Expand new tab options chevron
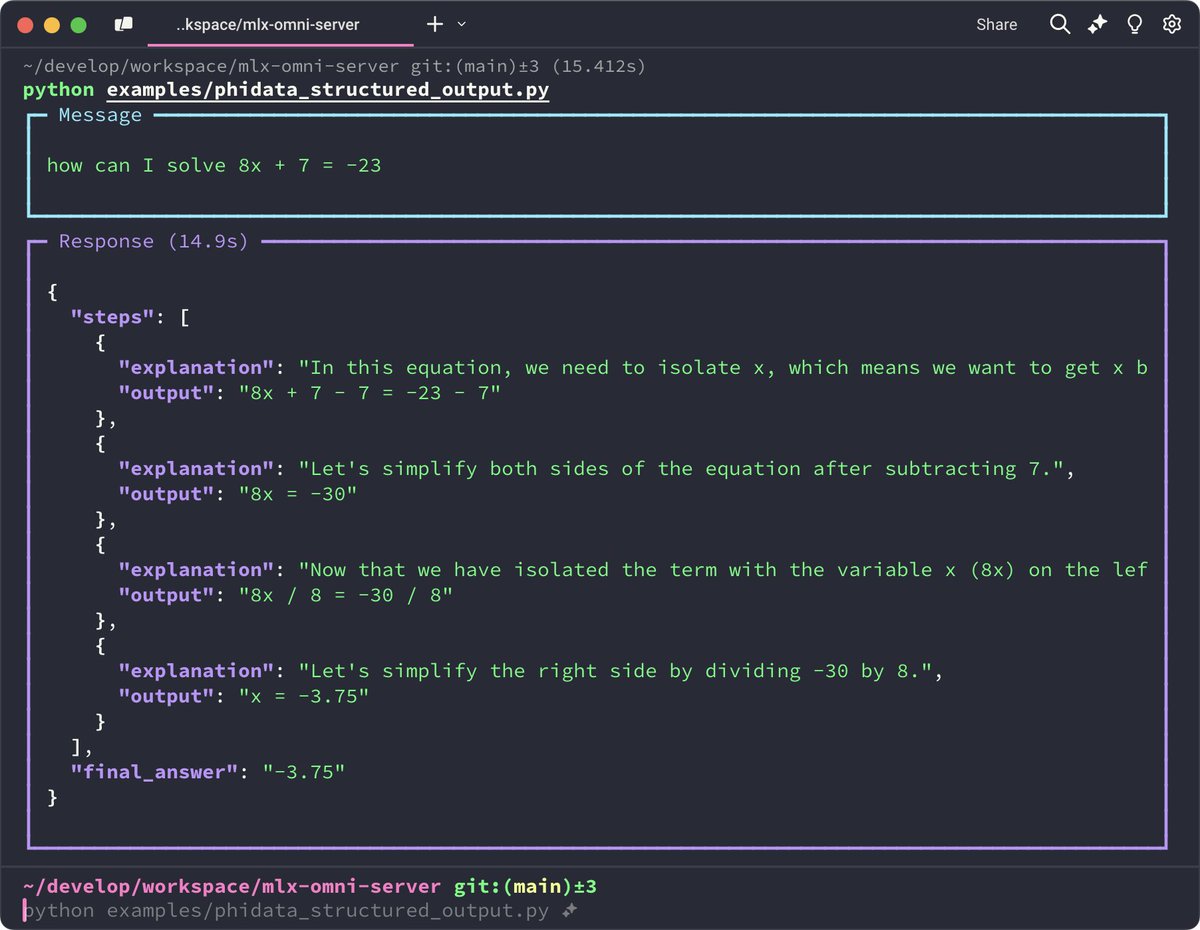Screen dimensions: 1200x930 point(461,24)
